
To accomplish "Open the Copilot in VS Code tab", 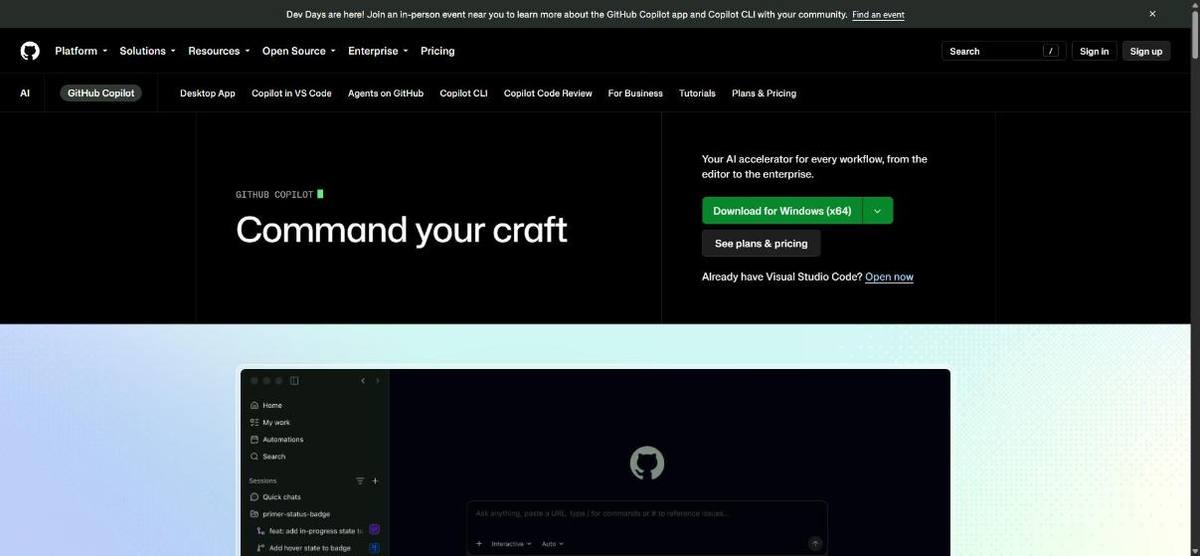I will coord(291,93).
